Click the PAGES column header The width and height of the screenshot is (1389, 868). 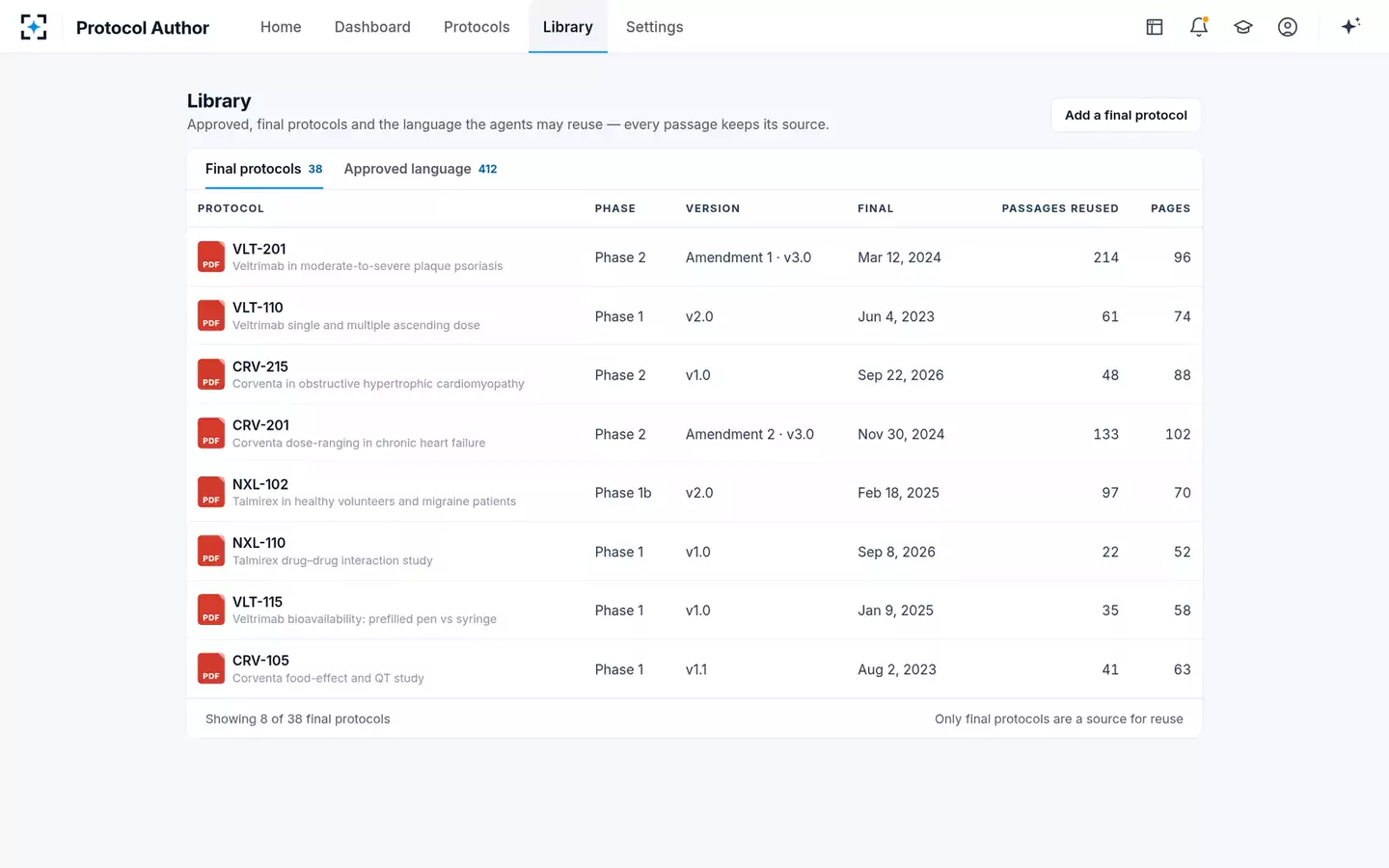coord(1170,208)
